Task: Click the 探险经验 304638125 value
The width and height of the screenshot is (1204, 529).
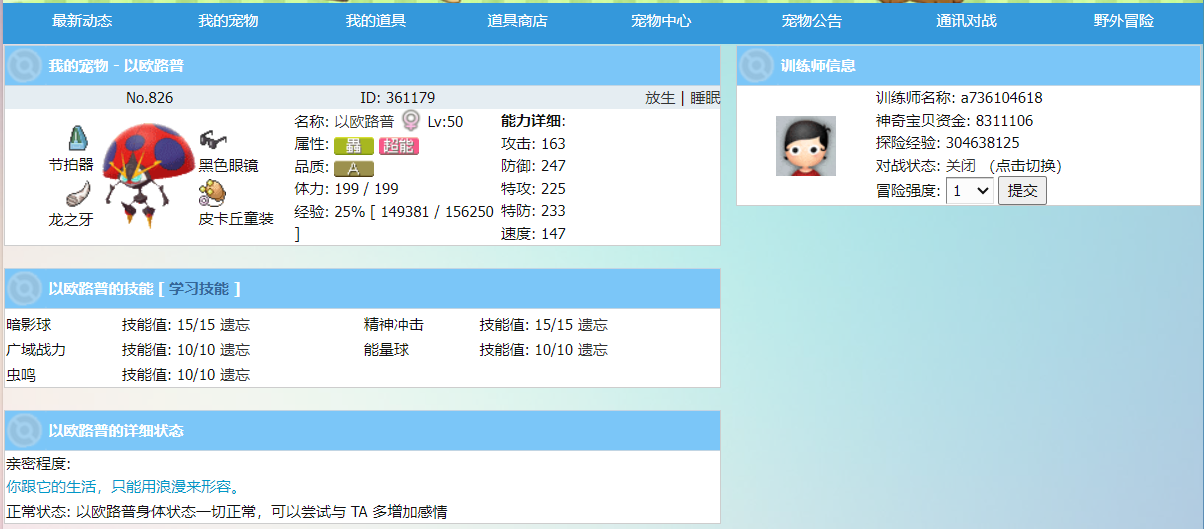Action: click(x=983, y=143)
